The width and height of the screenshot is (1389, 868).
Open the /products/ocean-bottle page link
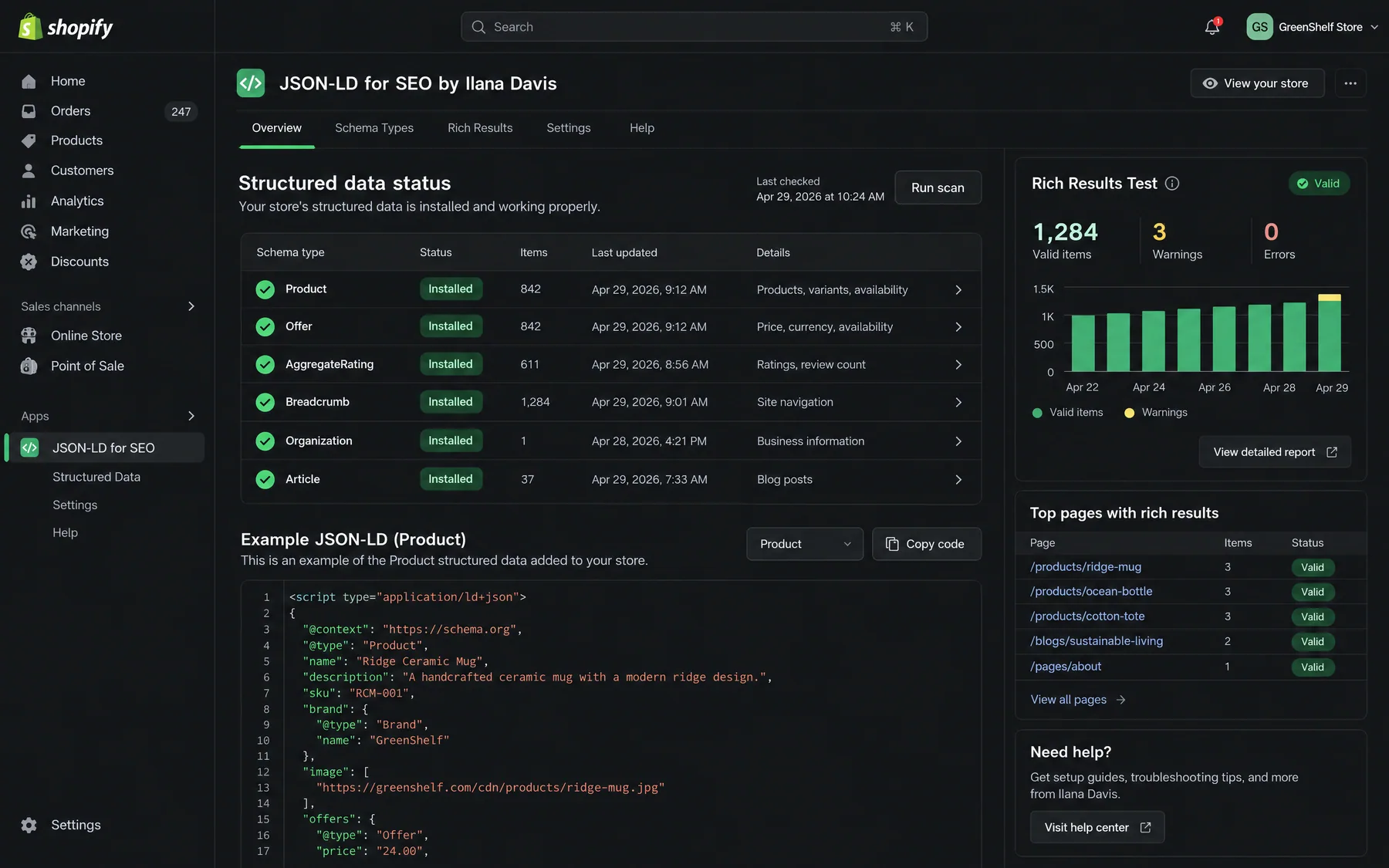[x=1091, y=592]
